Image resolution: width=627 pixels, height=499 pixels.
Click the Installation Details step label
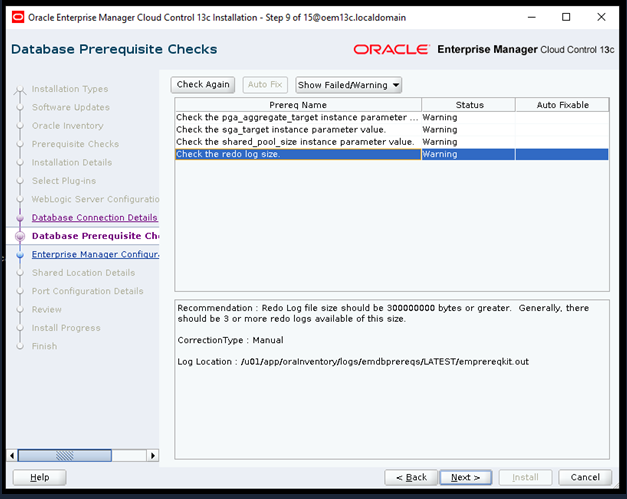[72, 162]
